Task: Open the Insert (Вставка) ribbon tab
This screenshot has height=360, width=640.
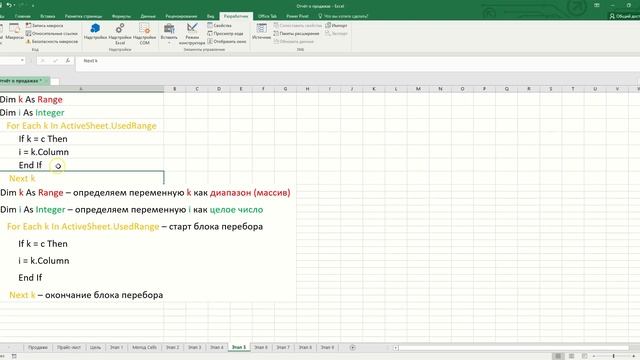Action: (x=48, y=16)
